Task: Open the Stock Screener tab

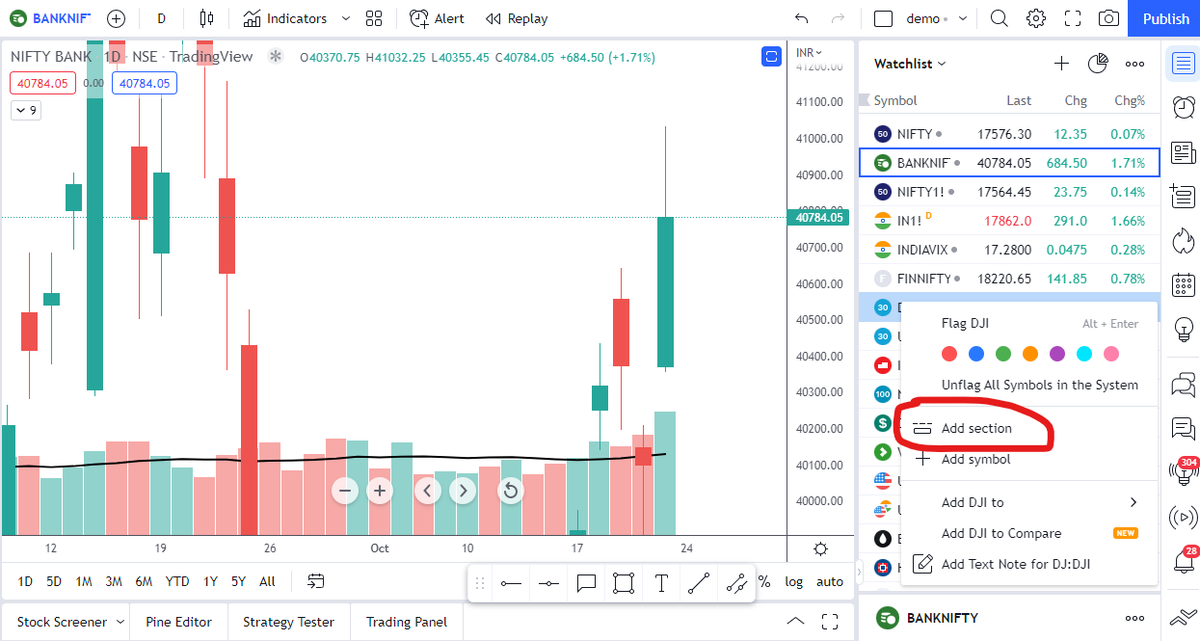Action: (61, 622)
